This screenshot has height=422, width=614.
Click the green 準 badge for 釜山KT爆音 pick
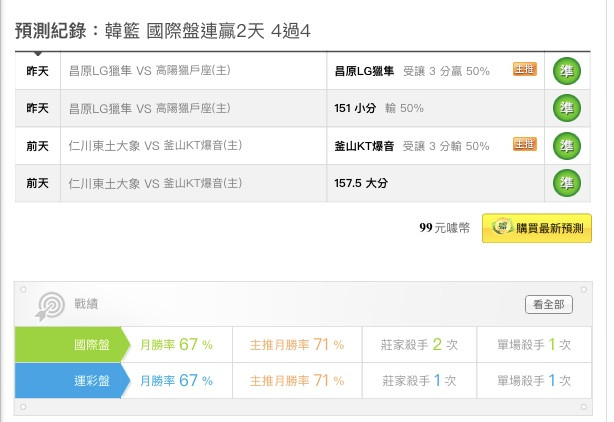(567, 146)
